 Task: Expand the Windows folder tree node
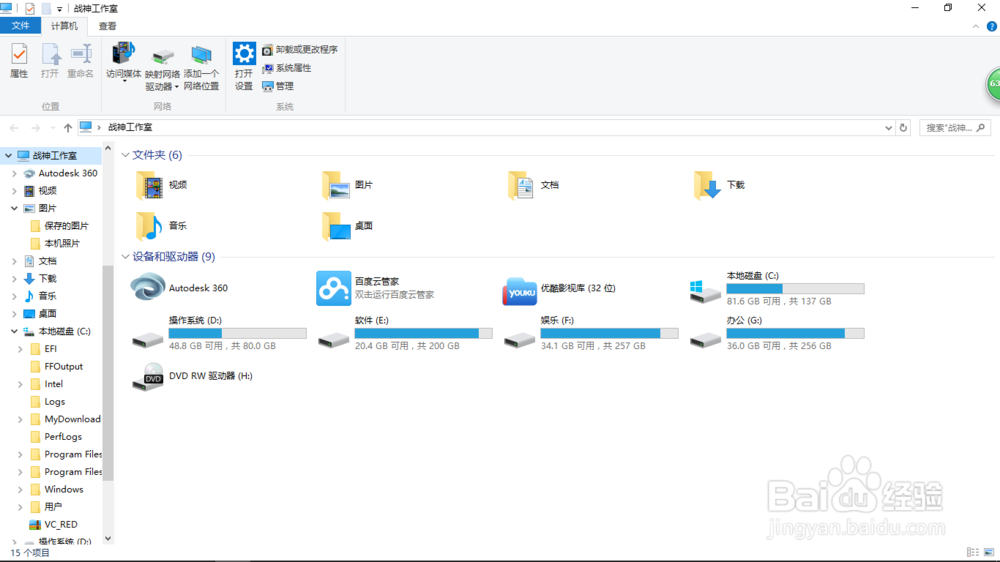click(x=20, y=490)
